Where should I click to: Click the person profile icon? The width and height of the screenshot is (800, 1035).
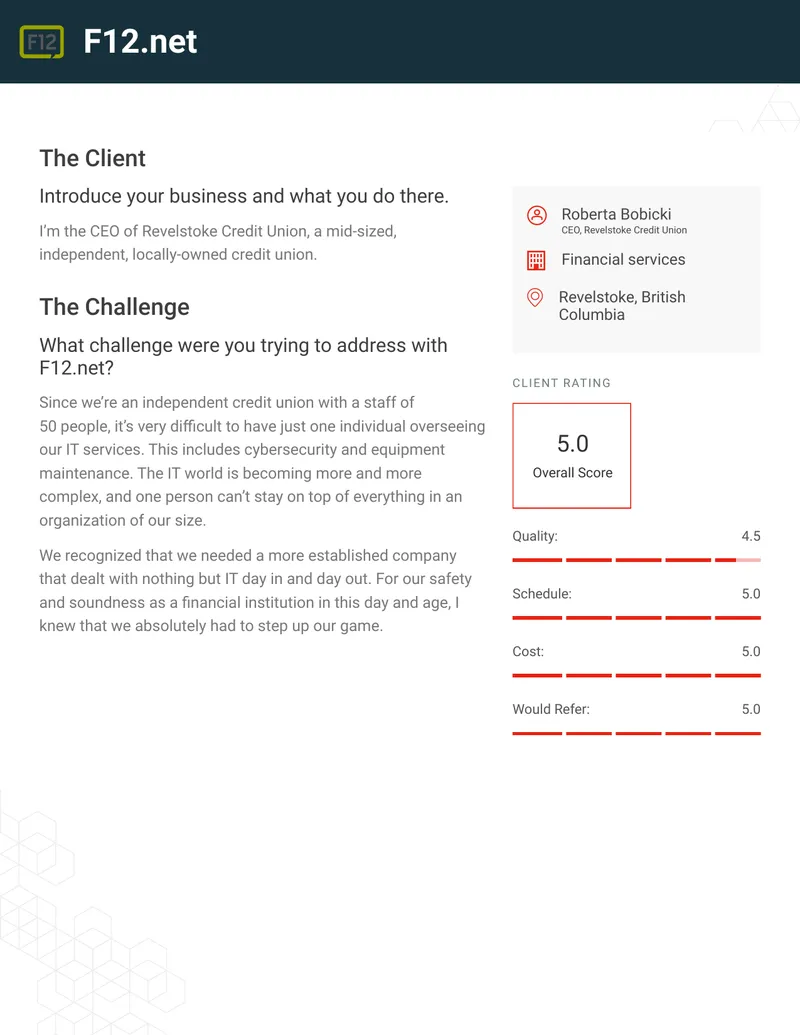(537, 215)
